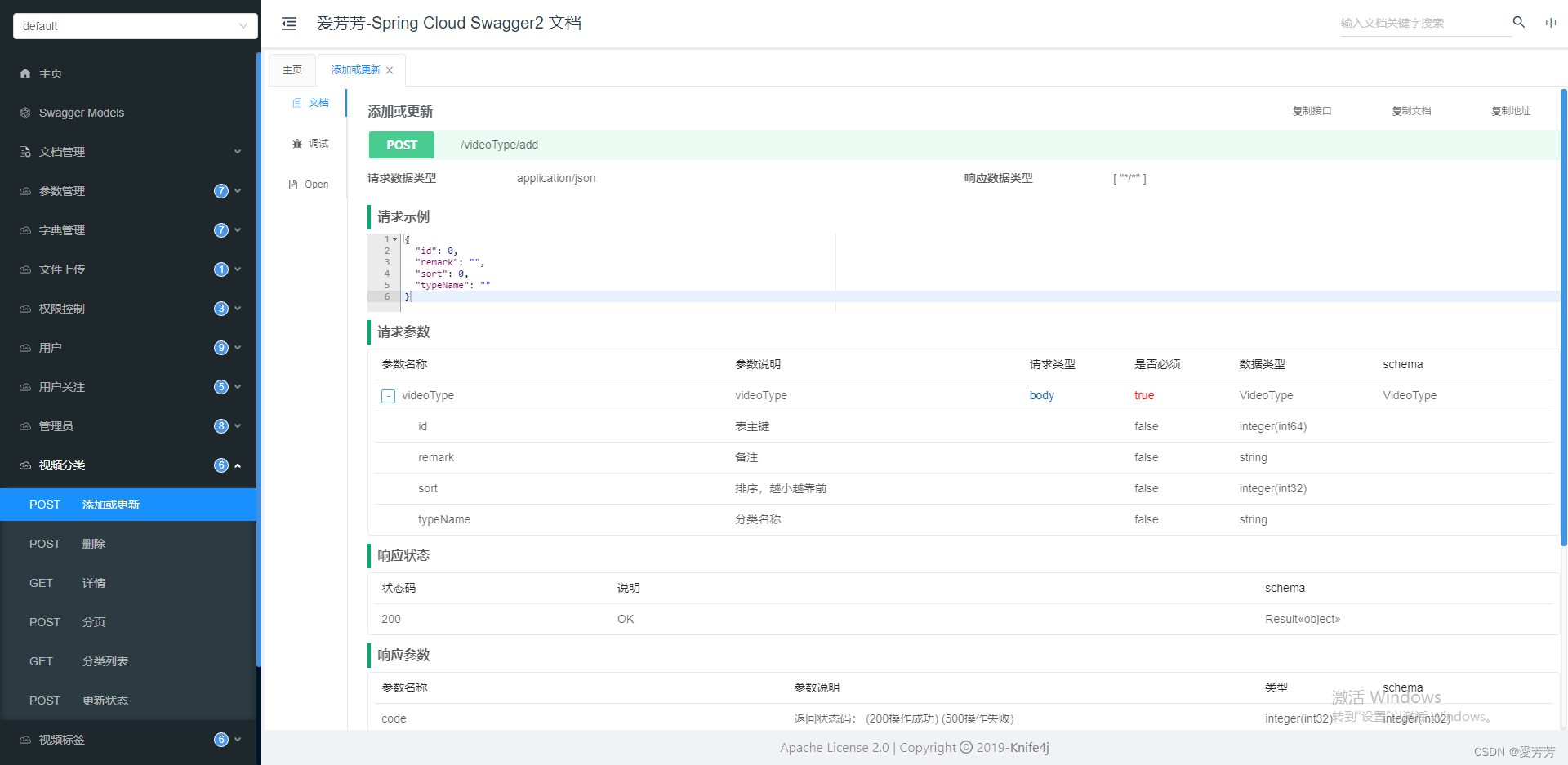The image size is (1568, 765).
Task: Click the 管理员 menu item
Action: coord(129,426)
